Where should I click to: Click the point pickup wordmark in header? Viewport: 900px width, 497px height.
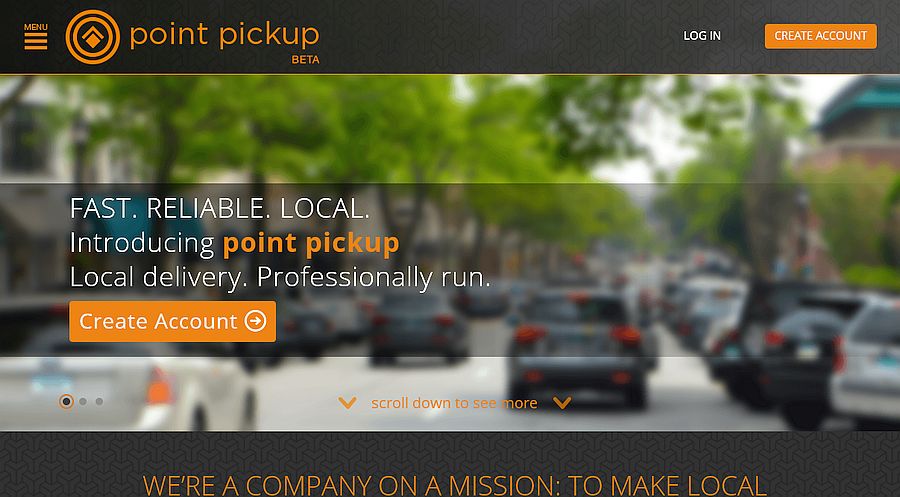pyautogui.click(x=224, y=36)
